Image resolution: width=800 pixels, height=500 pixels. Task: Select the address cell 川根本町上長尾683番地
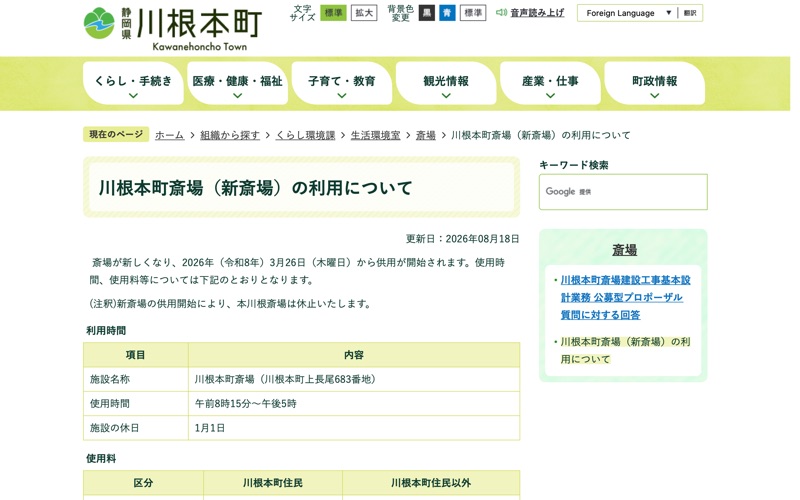click(x=354, y=379)
